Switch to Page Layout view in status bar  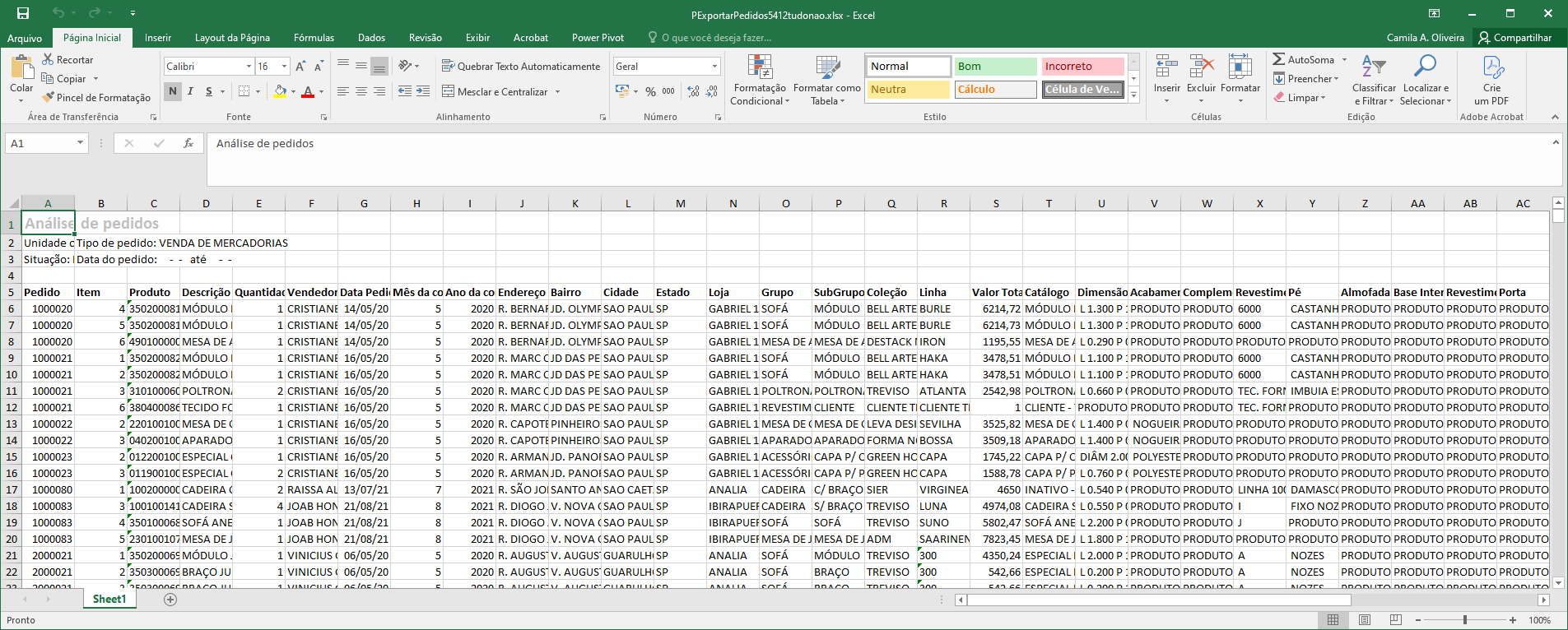[x=1365, y=619]
